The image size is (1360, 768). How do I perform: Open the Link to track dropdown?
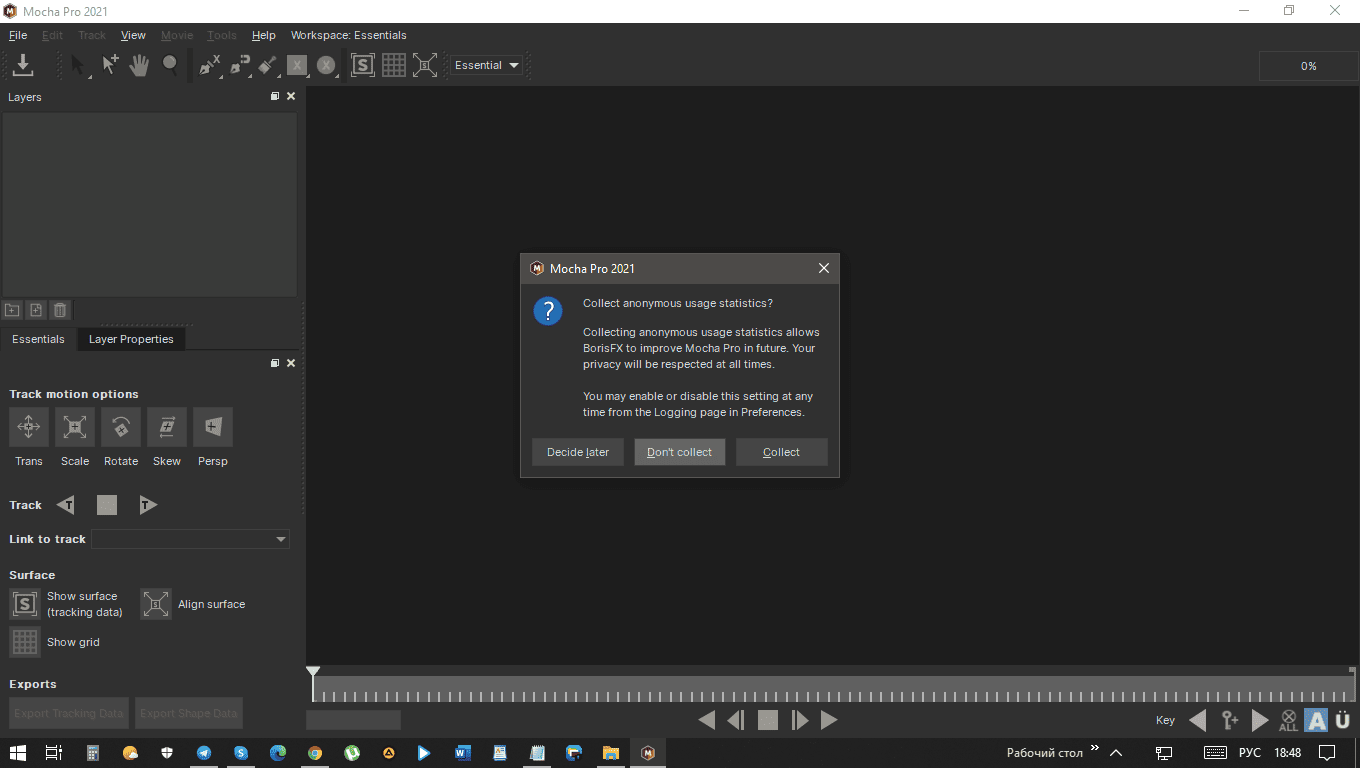click(190, 539)
